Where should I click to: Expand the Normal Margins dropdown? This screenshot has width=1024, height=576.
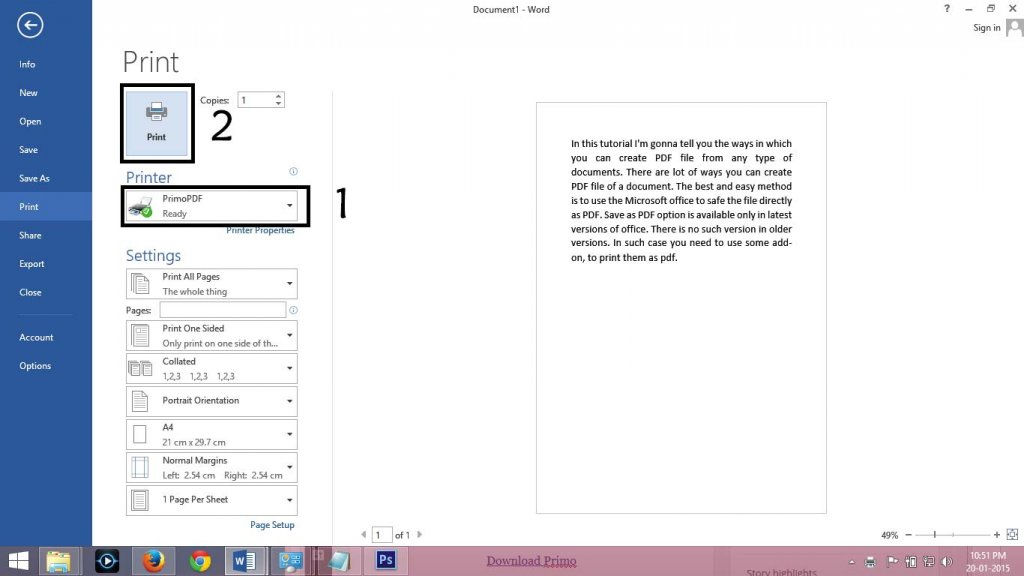pyautogui.click(x=212, y=468)
